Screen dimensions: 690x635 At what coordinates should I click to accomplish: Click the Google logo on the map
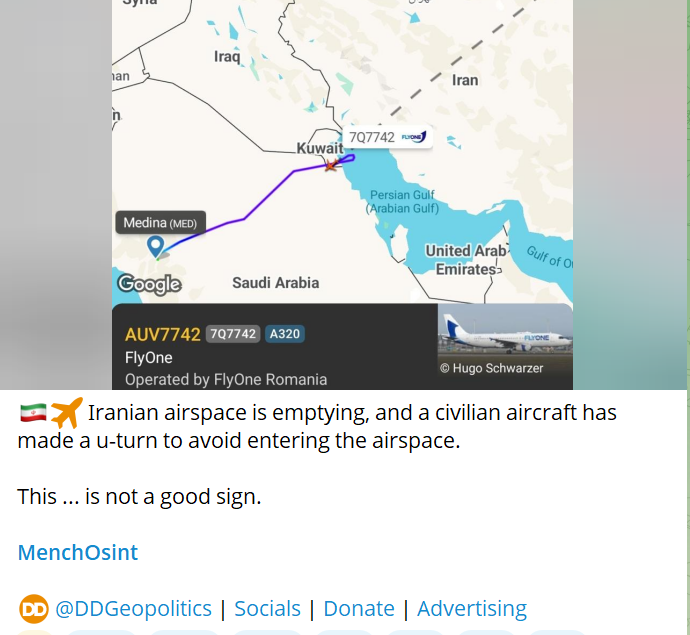point(149,284)
